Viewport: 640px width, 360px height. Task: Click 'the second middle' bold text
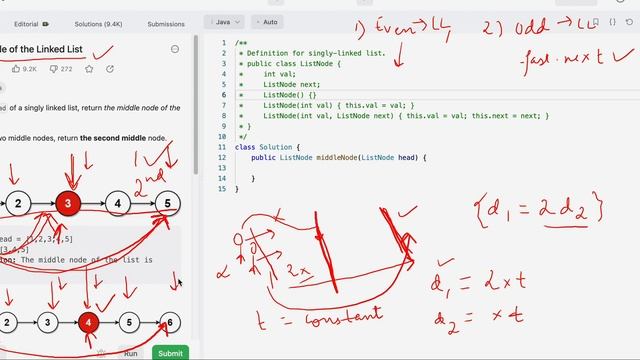tap(113, 138)
